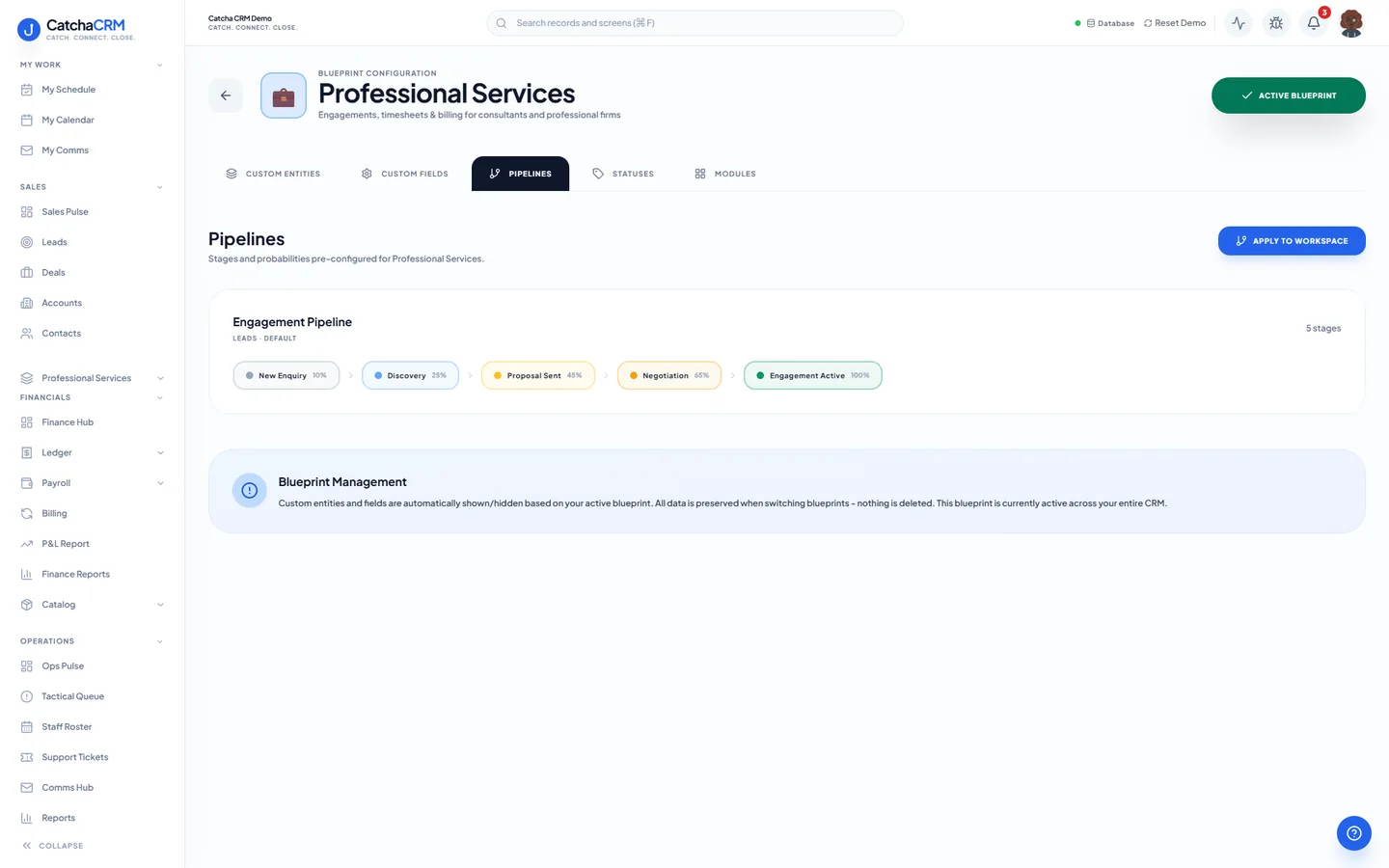Switch to the Custom Entities tab
The height and width of the screenshot is (868, 1389).
click(273, 174)
